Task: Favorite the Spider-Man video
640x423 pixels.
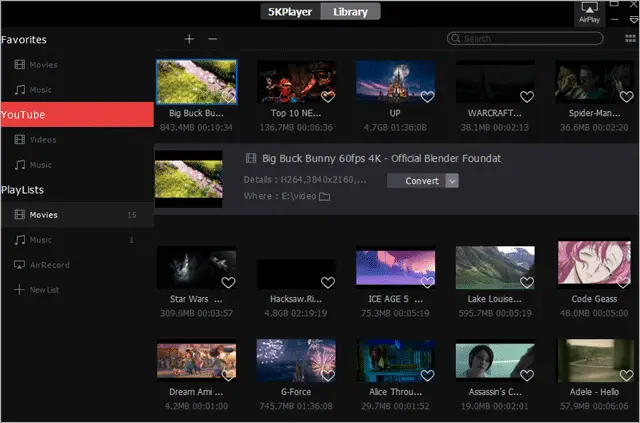Action: click(627, 97)
